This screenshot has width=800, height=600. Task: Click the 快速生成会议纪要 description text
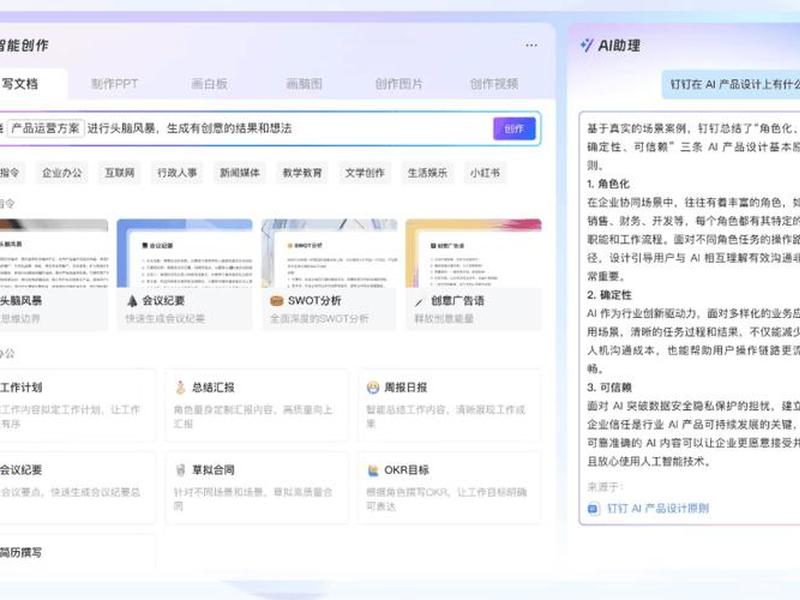point(165,319)
